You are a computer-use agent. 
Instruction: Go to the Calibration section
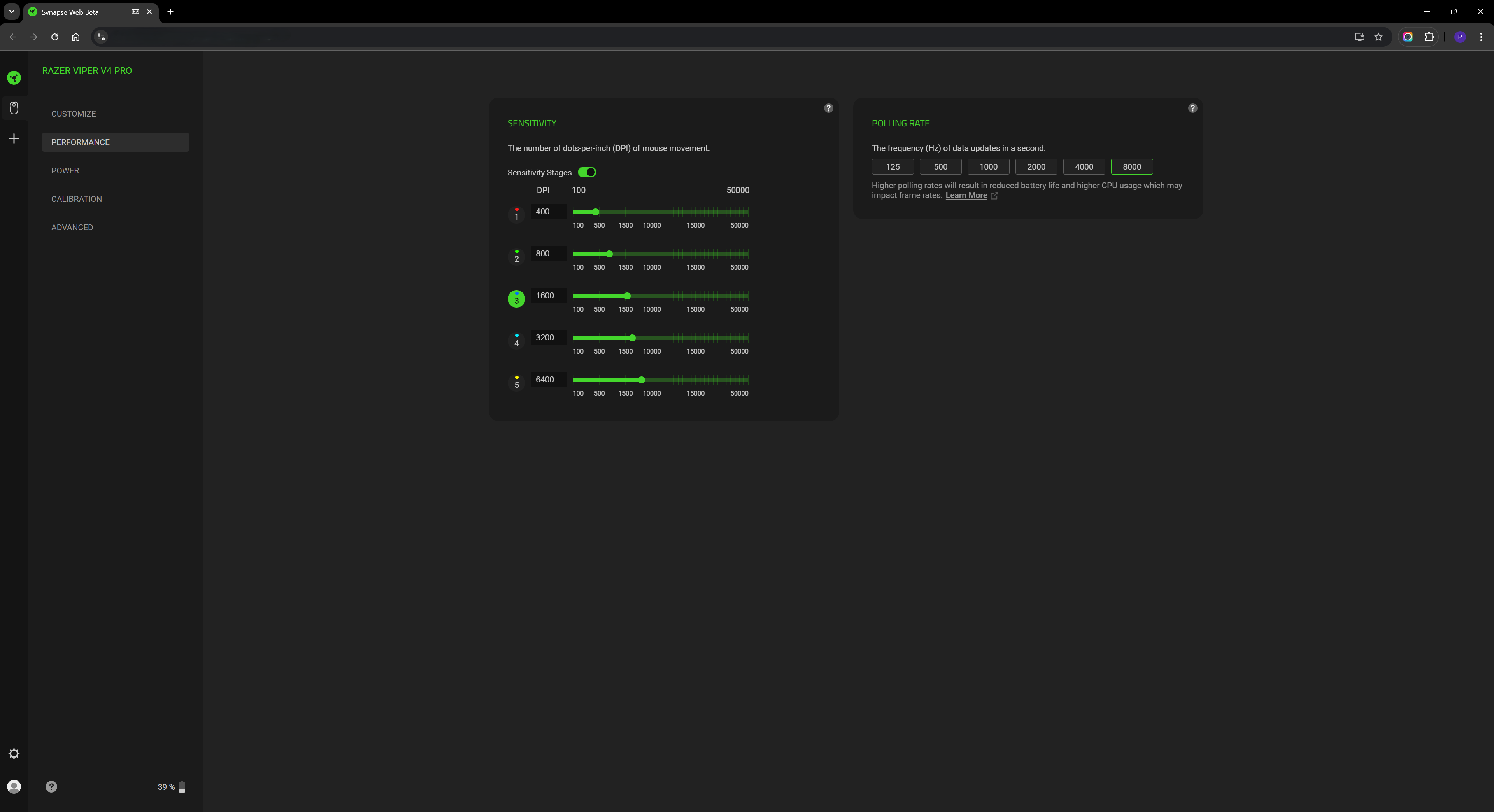(77, 199)
